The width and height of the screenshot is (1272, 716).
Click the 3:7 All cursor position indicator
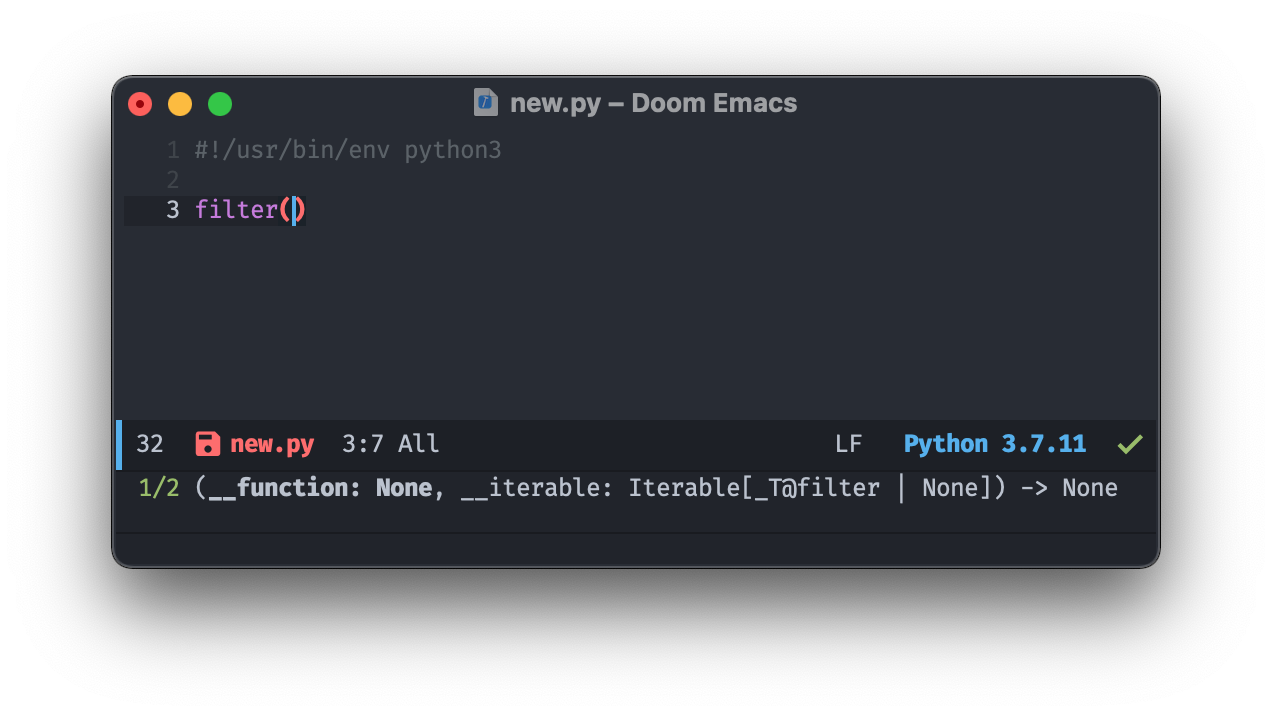[390, 444]
